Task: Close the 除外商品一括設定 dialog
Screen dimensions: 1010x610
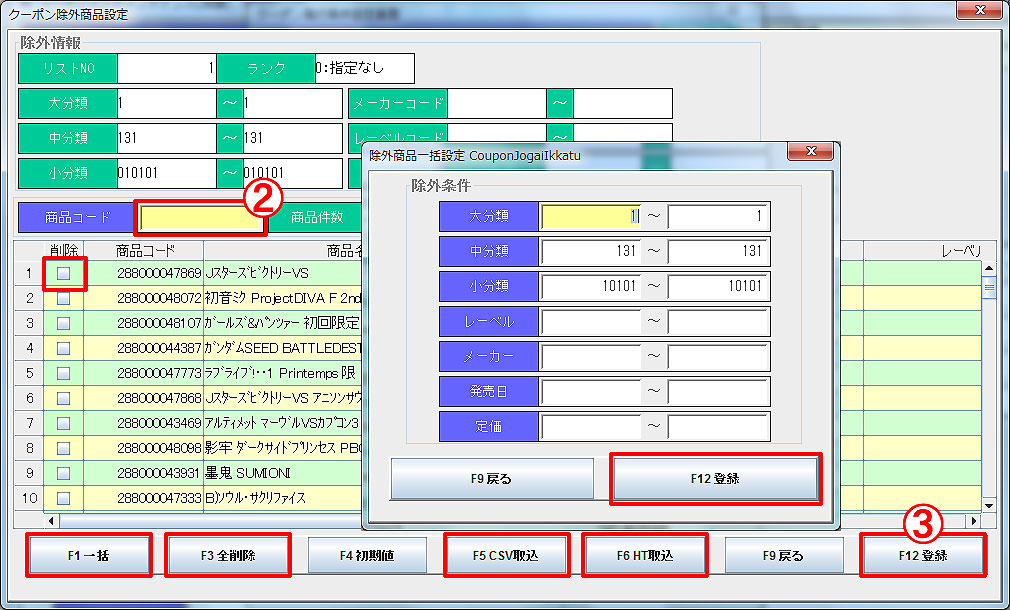Action: coord(811,154)
